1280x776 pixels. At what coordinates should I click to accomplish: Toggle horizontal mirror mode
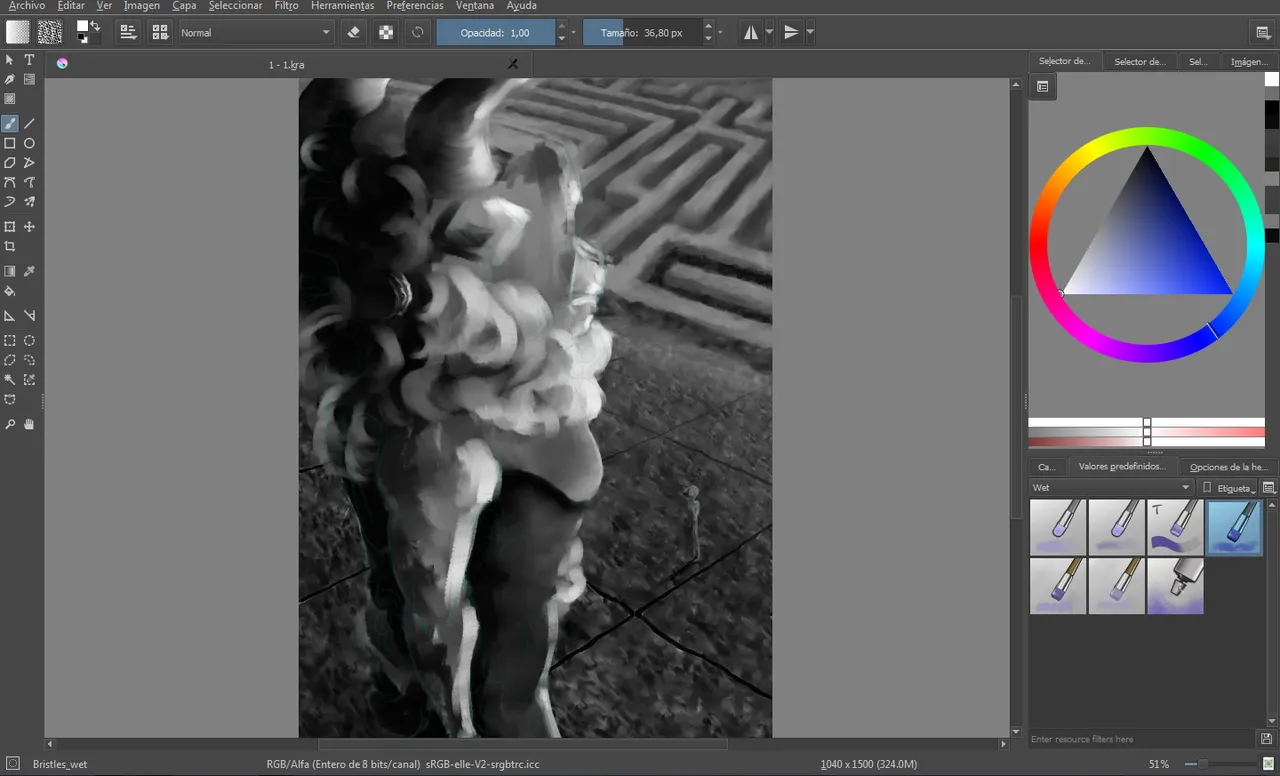751,32
